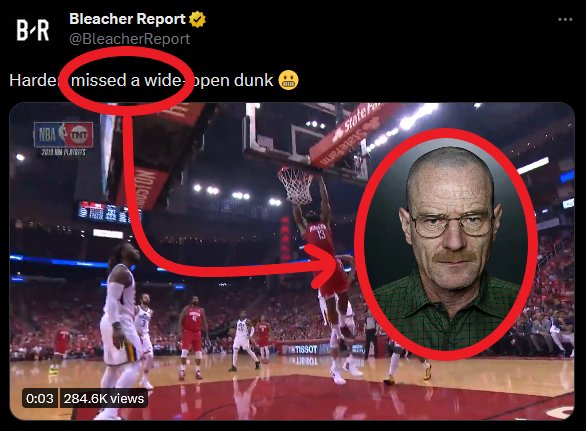Click the red arrowhead pointing at the portrait

(327, 266)
